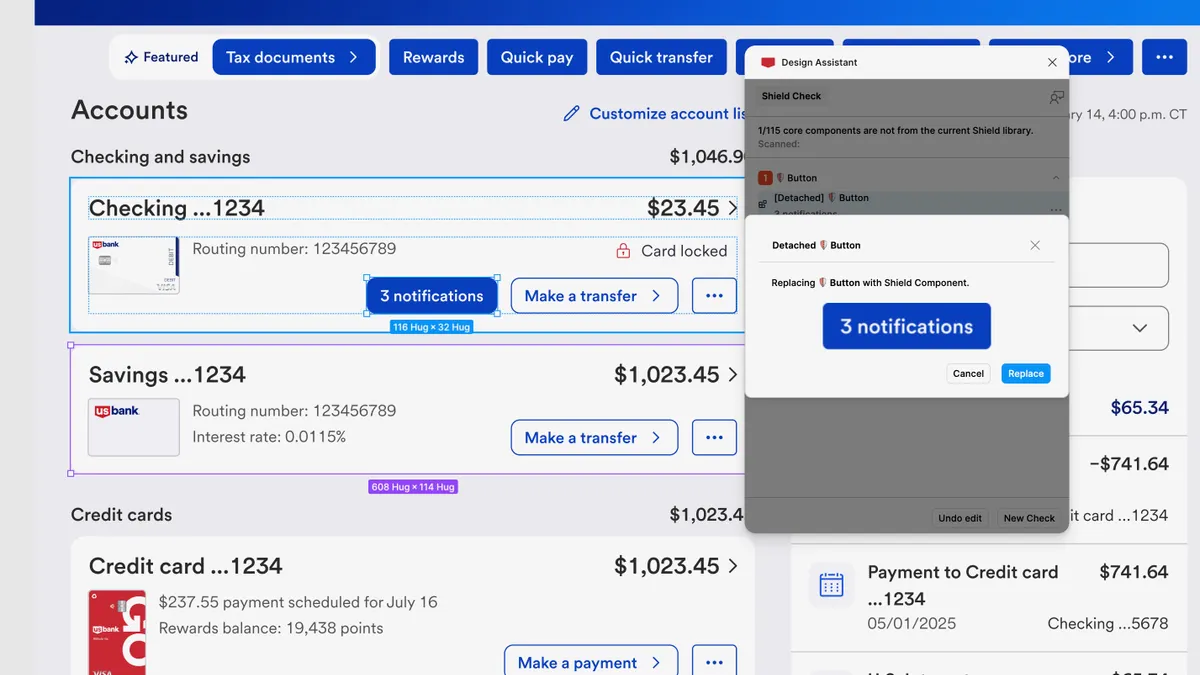Click the pencil icon for Customize account list
This screenshot has width=1200, height=675.
[x=571, y=113]
